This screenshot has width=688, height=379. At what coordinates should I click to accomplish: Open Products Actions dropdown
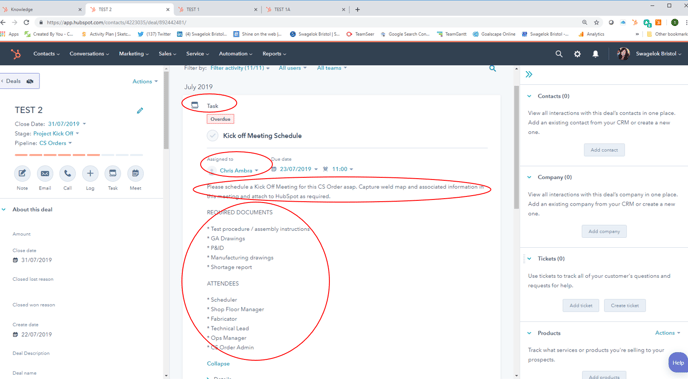667,333
